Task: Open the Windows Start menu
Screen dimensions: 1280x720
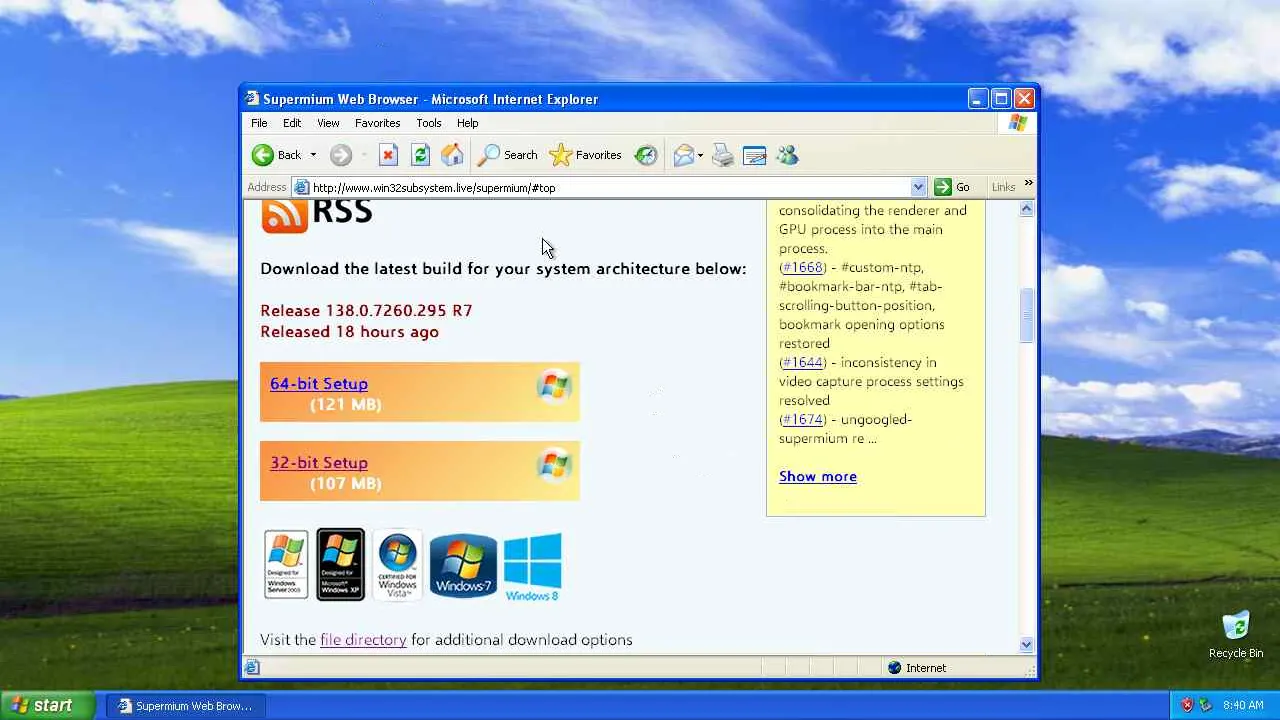Action: click(47, 705)
